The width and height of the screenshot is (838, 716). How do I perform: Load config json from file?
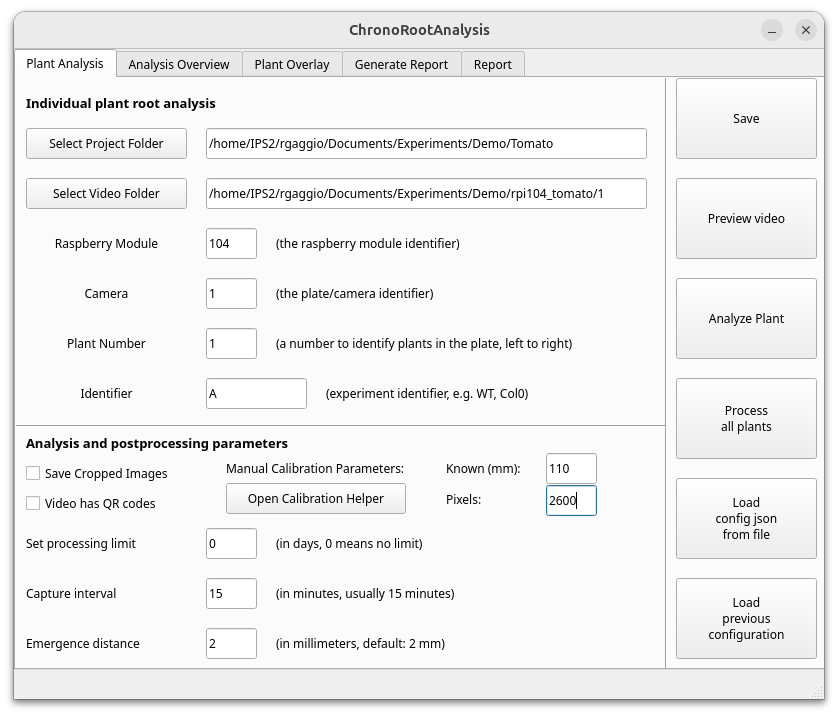coord(746,518)
